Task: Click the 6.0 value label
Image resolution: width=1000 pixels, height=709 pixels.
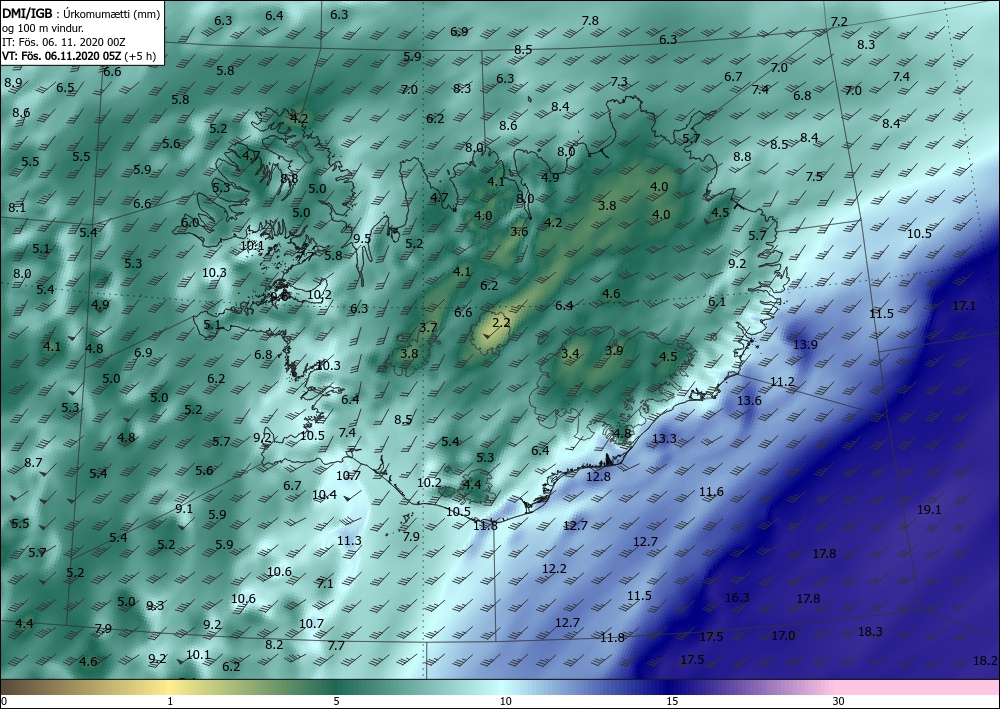Action: 189,223
